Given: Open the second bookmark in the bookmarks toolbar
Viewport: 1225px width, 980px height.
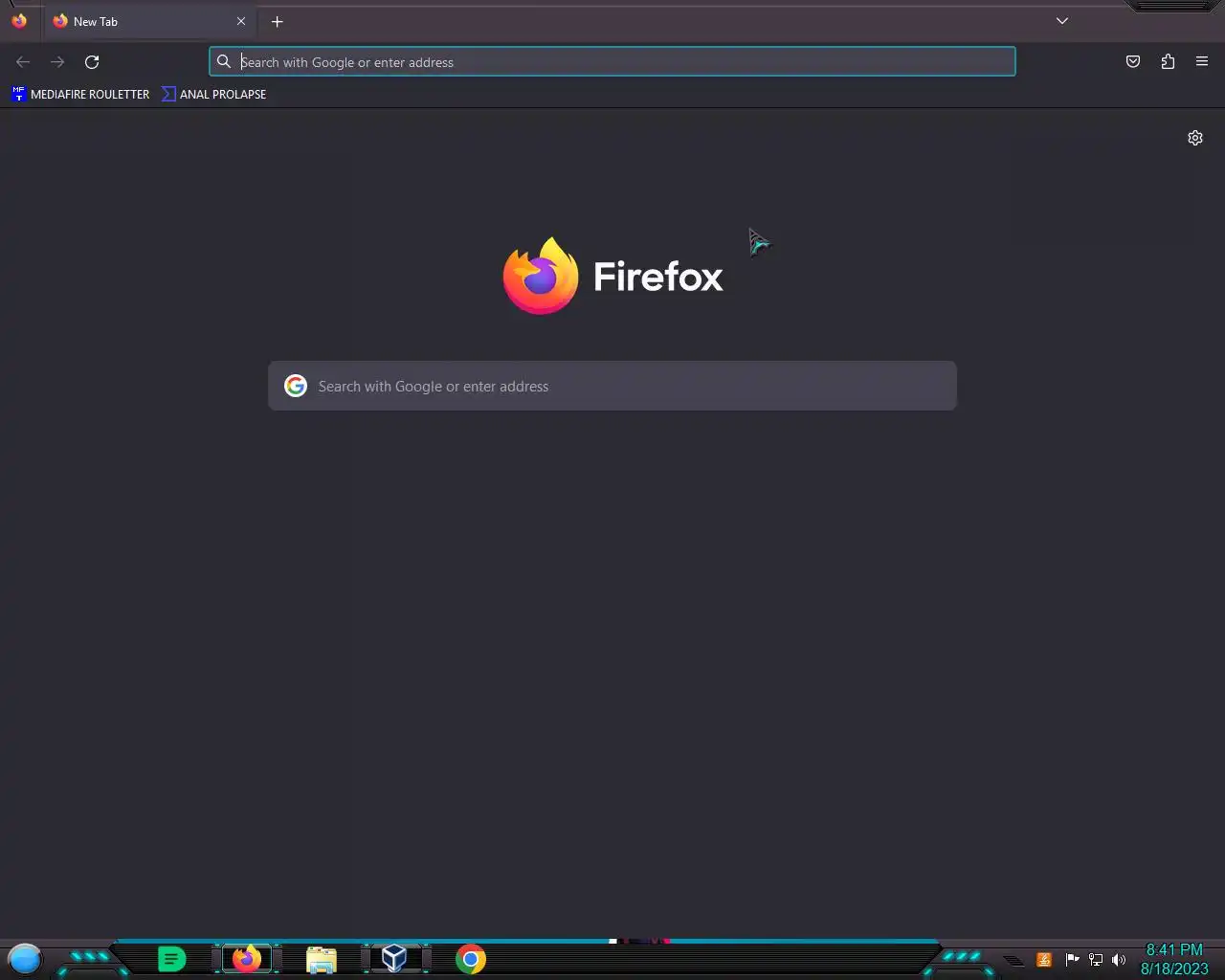Looking at the screenshot, I should click(214, 94).
